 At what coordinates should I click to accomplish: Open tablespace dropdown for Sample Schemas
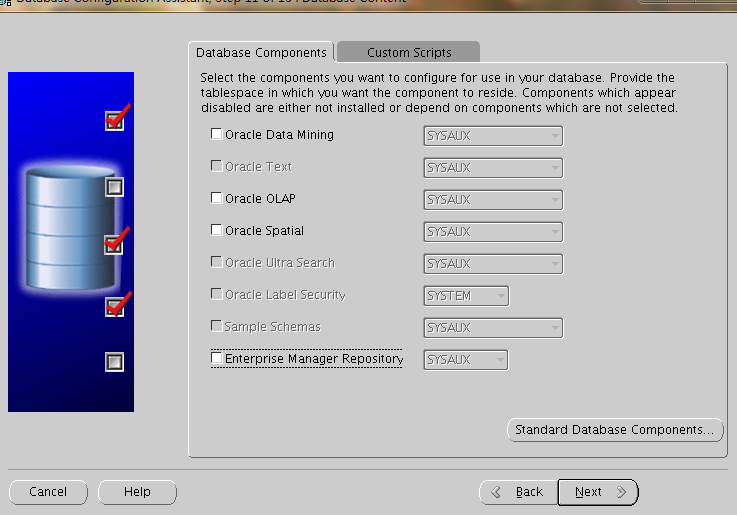pos(493,328)
